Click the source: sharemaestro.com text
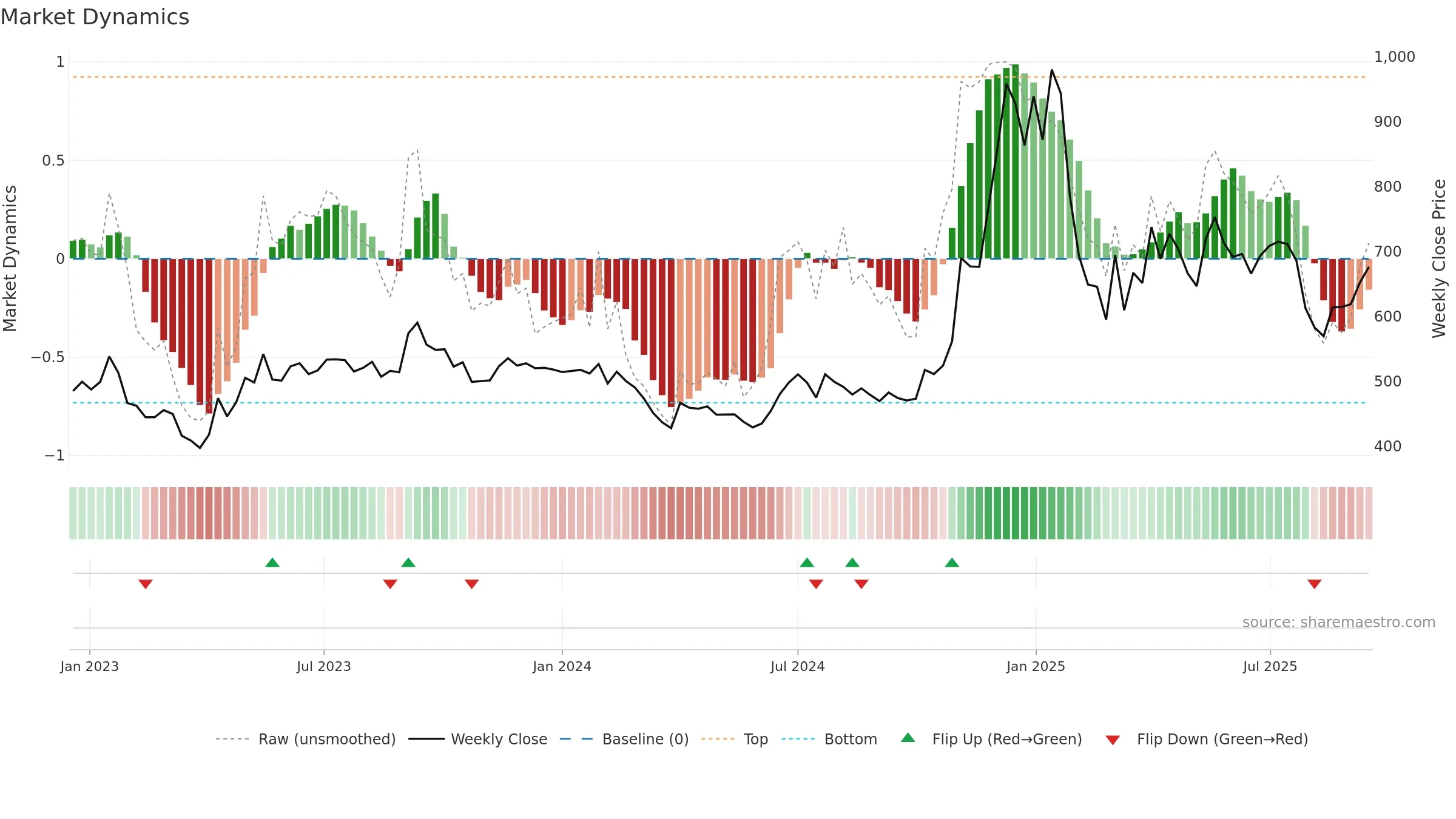The width and height of the screenshot is (1456, 819). pos(1339,622)
